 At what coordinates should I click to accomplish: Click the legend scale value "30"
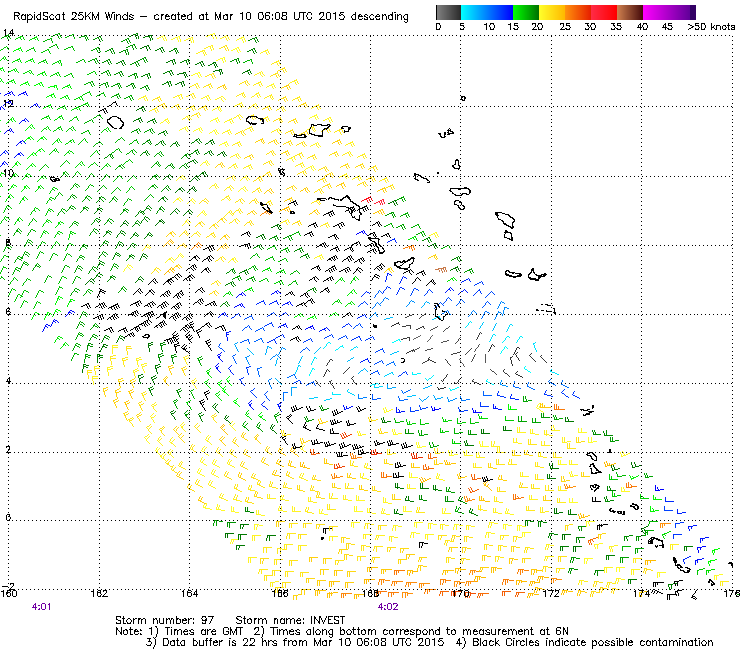click(x=590, y=27)
